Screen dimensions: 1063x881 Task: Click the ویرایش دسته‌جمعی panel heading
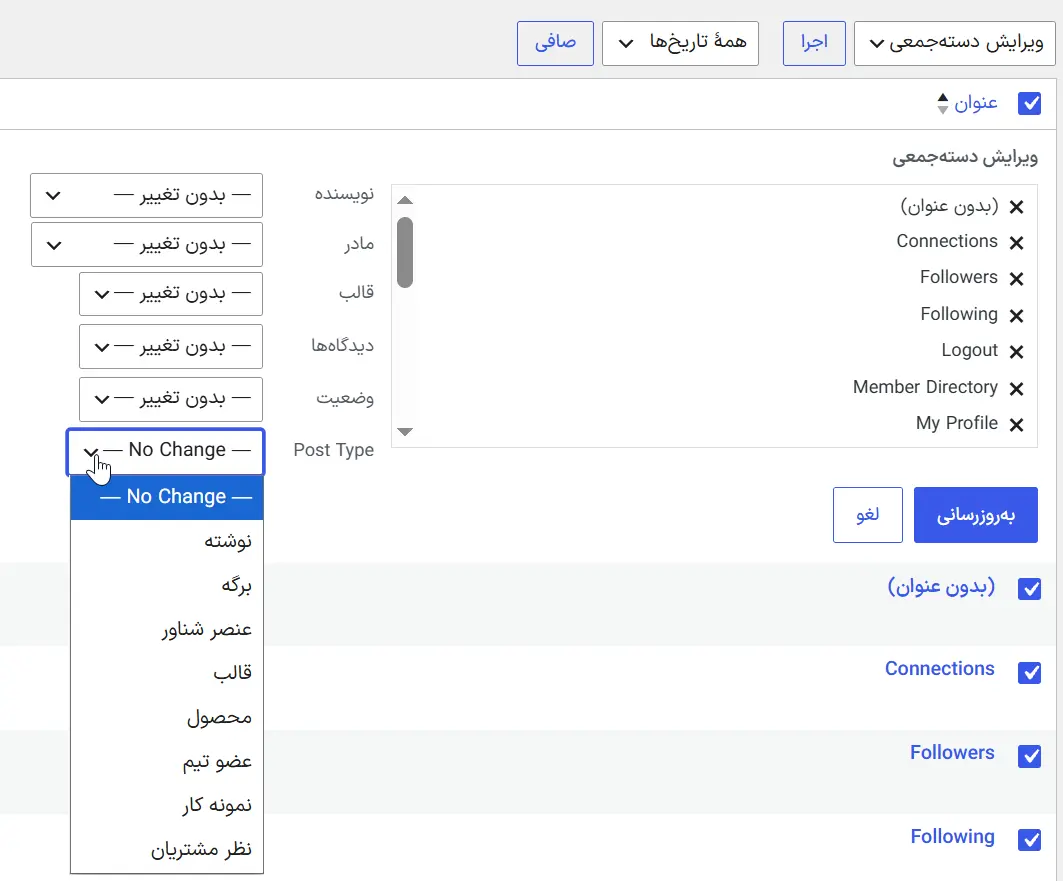click(965, 158)
